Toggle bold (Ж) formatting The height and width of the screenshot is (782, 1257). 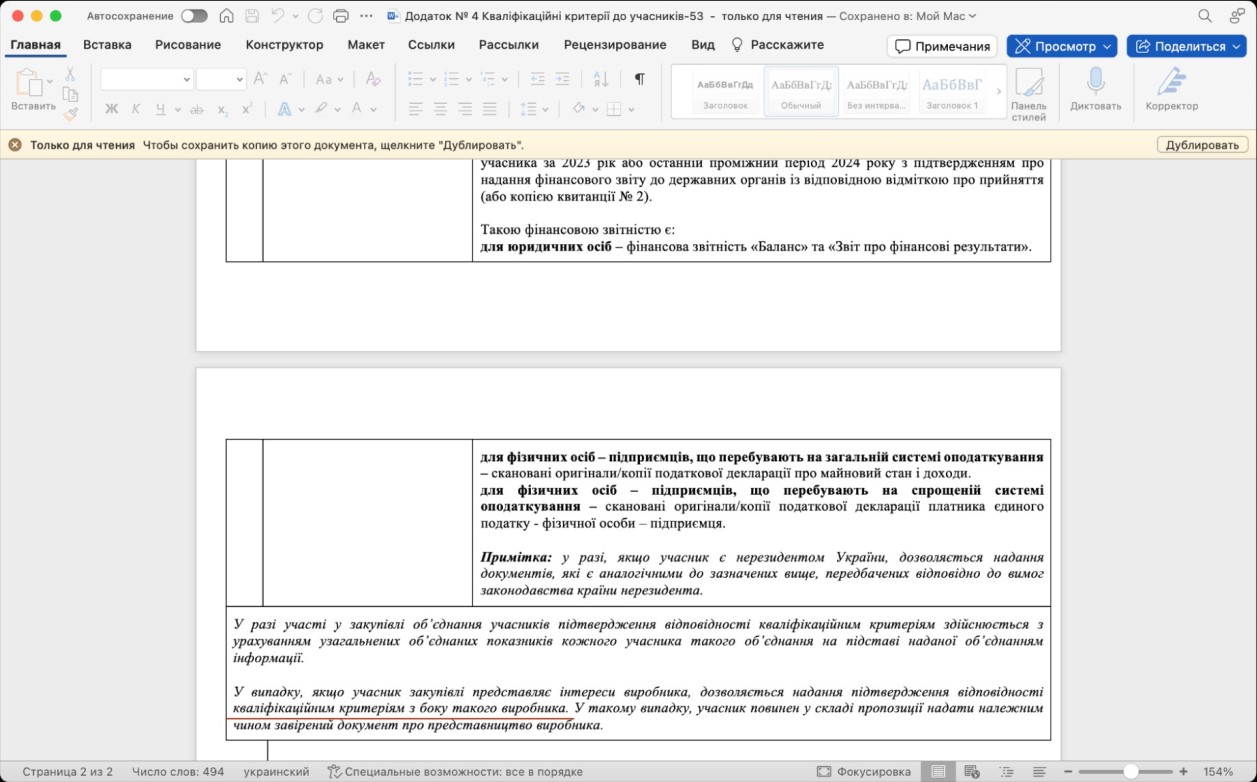click(111, 109)
